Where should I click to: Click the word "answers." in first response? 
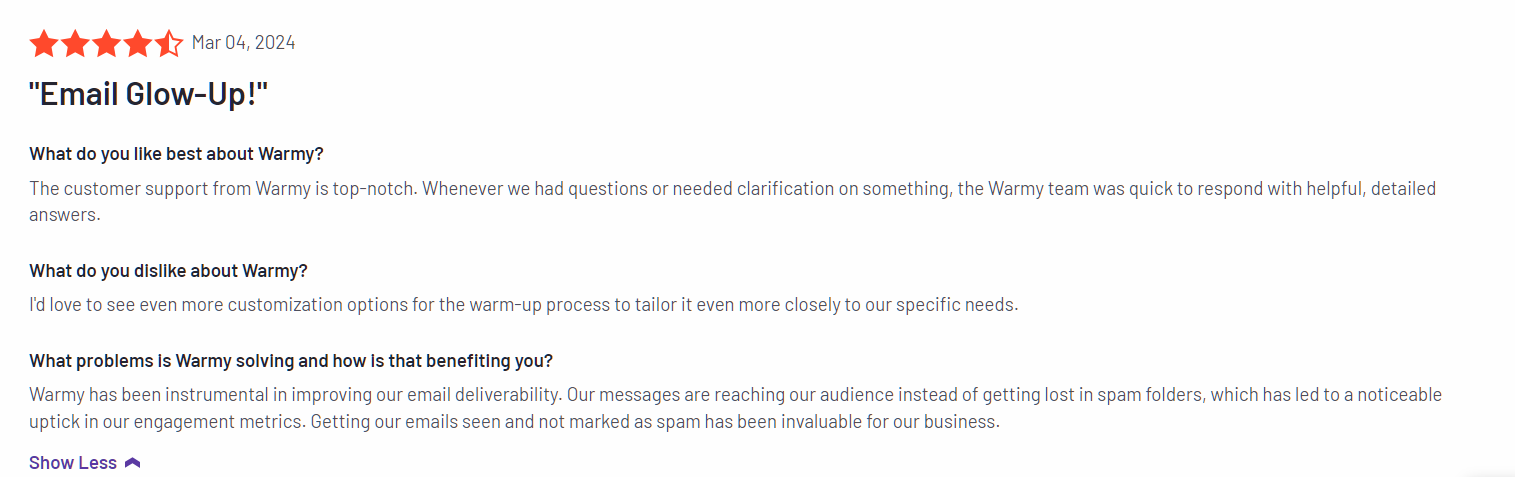click(65, 214)
